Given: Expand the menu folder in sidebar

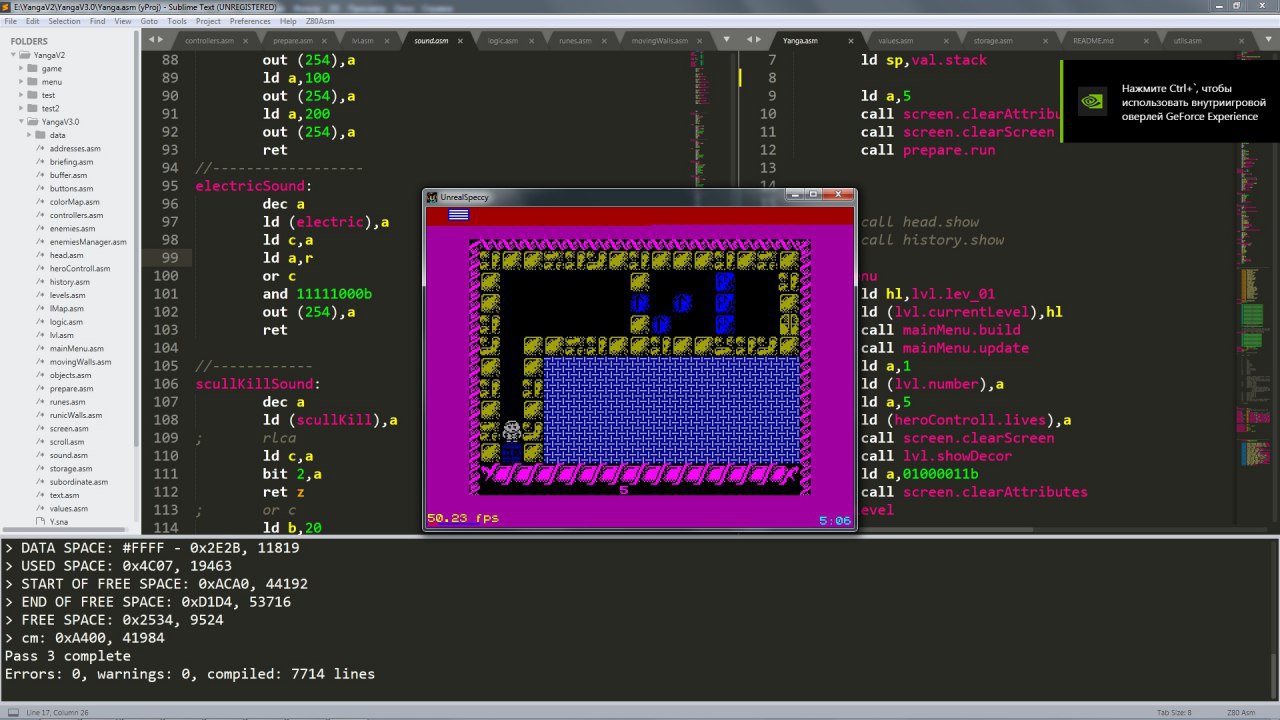Looking at the screenshot, I should [x=19, y=82].
